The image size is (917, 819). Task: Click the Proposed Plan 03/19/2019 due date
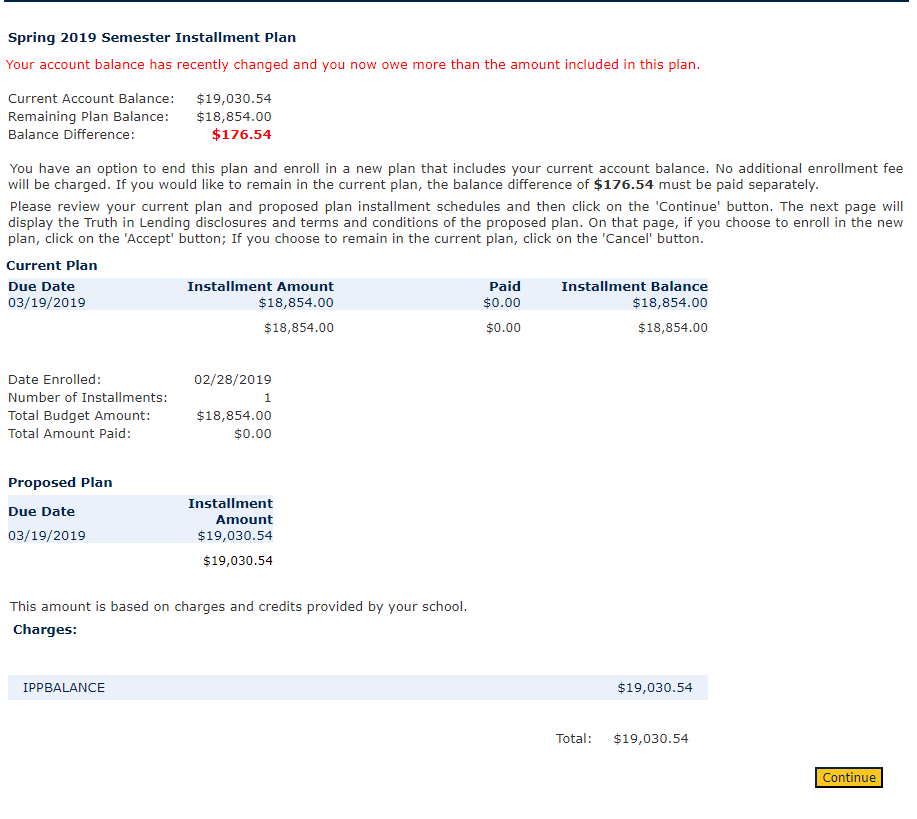point(47,536)
